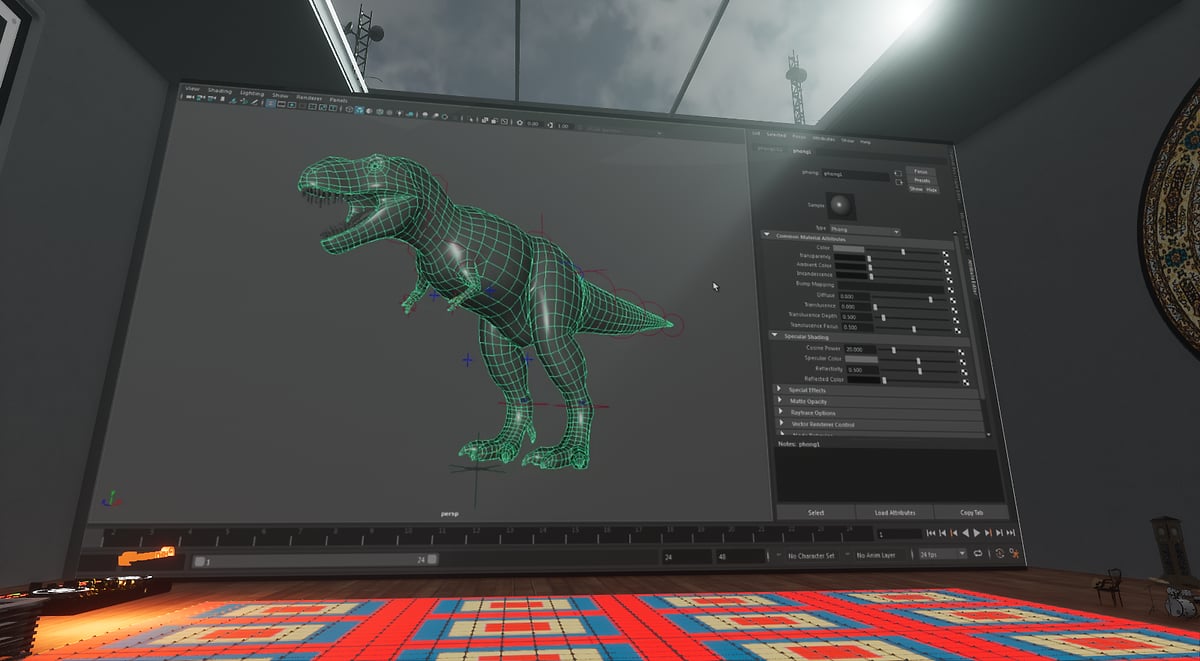Go to start of playback range
1200x661 pixels.
point(930,533)
